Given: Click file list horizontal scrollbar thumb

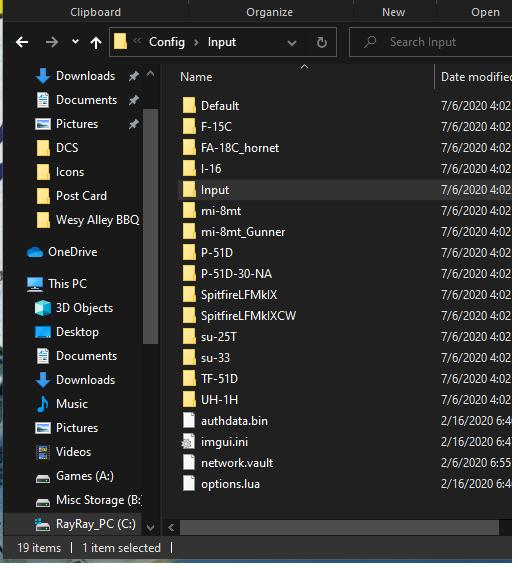Looking at the screenshot, I should tap(340, 527).
